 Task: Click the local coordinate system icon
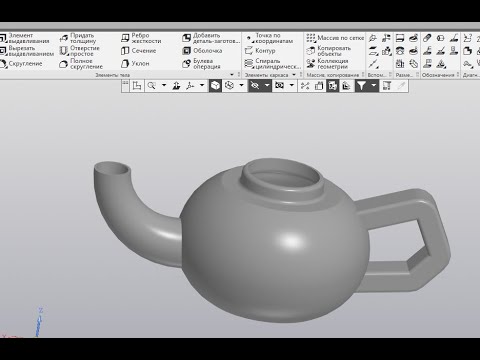[x=137, y=86]
